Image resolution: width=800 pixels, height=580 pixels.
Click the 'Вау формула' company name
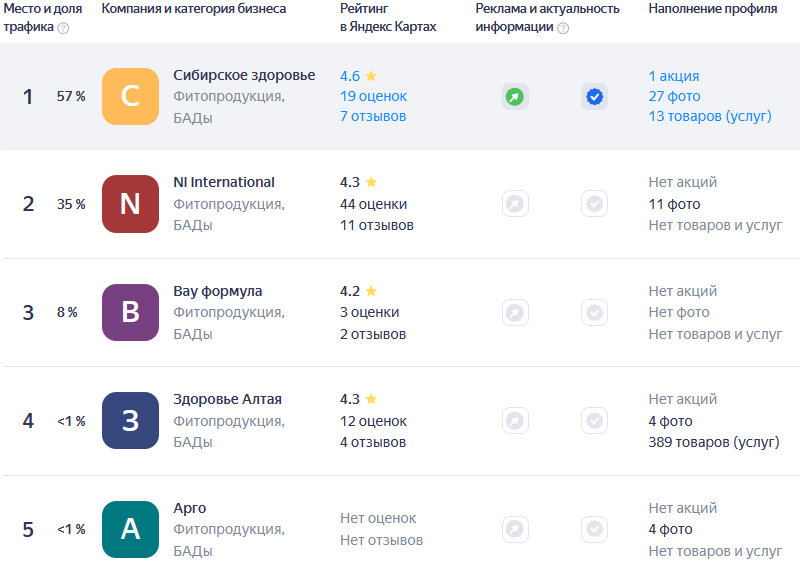coord(218,291)
